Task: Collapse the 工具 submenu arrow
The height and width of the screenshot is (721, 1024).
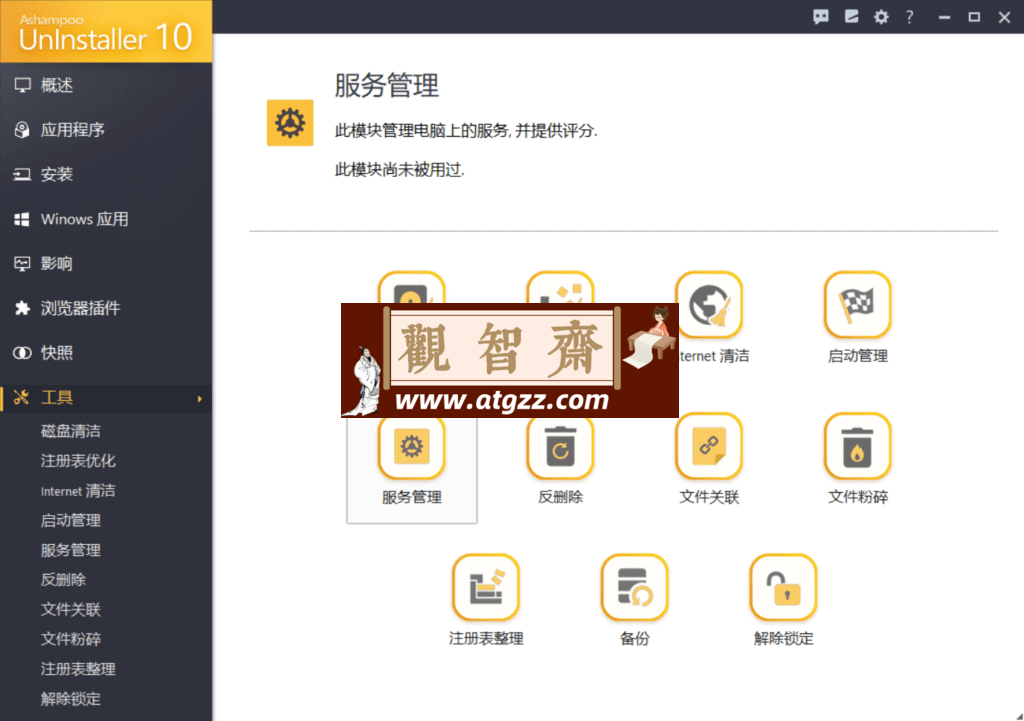Action: click(200, 398)
